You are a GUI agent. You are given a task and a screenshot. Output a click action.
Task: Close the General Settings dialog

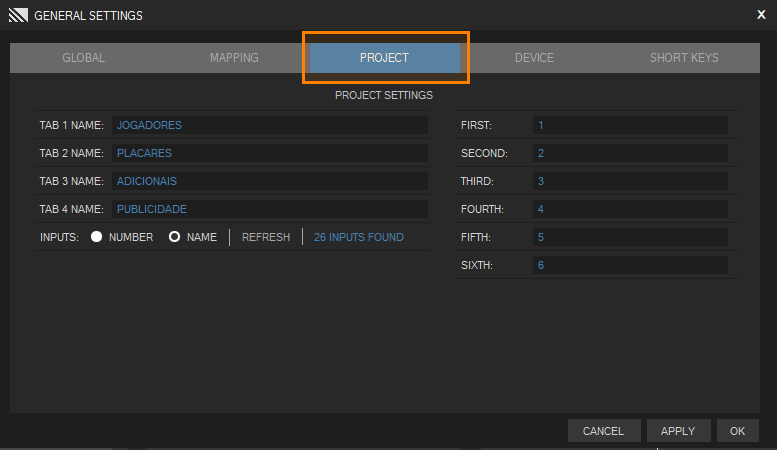tap(761, 14)
